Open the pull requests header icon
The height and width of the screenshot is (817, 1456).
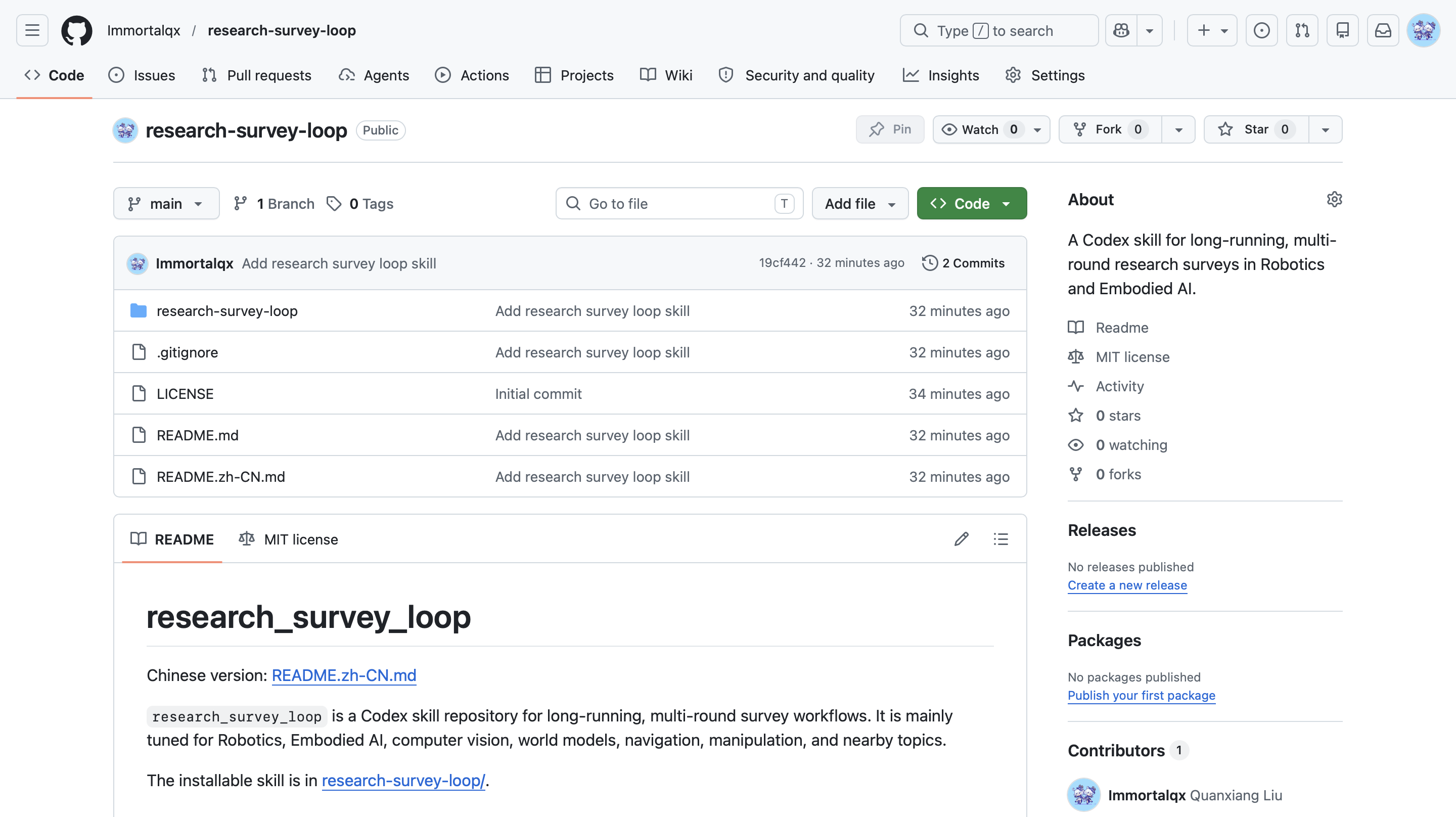(x=1302, y=30)
